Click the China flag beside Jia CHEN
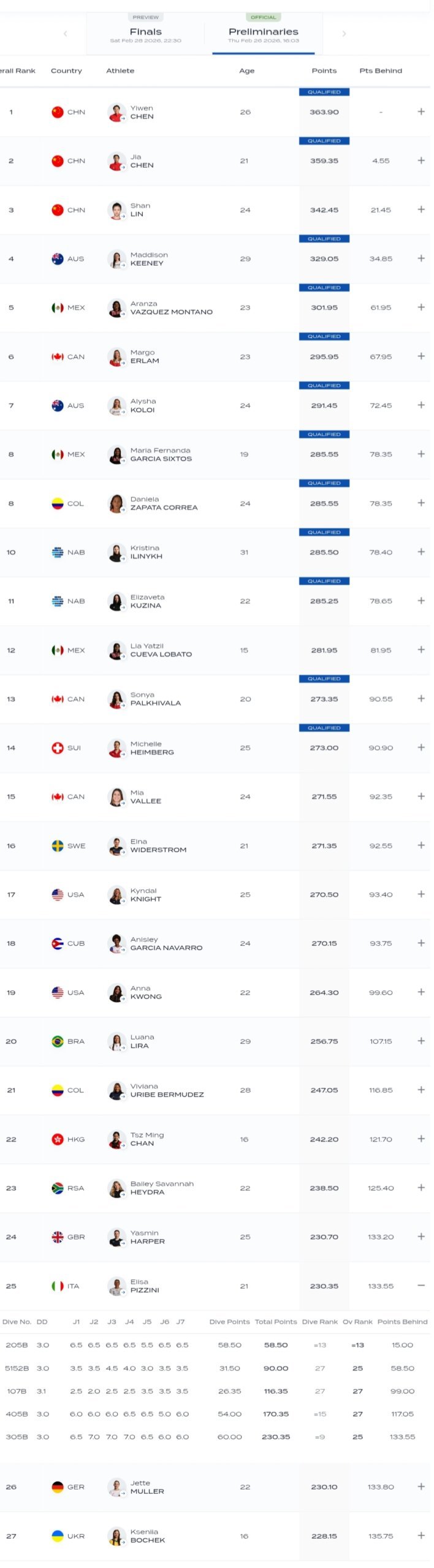Image resolution: width=434 pixels, height=1568 pixels. (x=58, y=161)
